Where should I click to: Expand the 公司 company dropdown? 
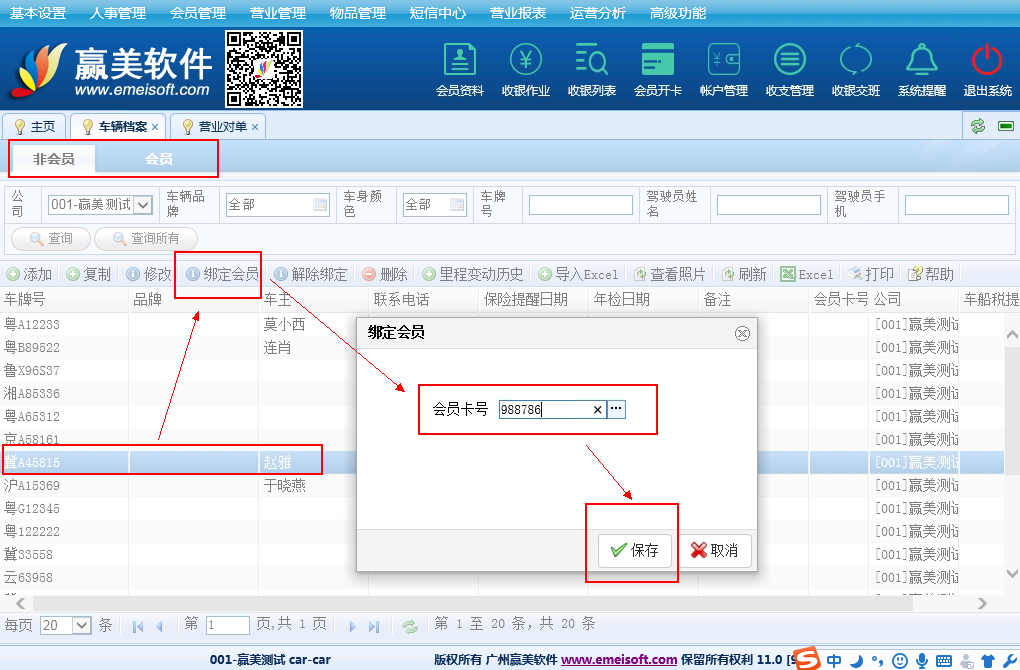click(142, 205)
